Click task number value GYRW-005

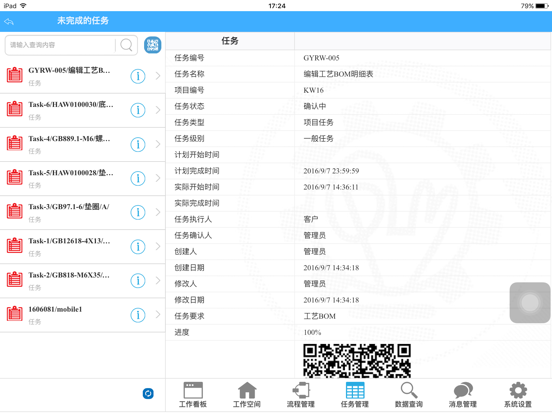[321, 58]
